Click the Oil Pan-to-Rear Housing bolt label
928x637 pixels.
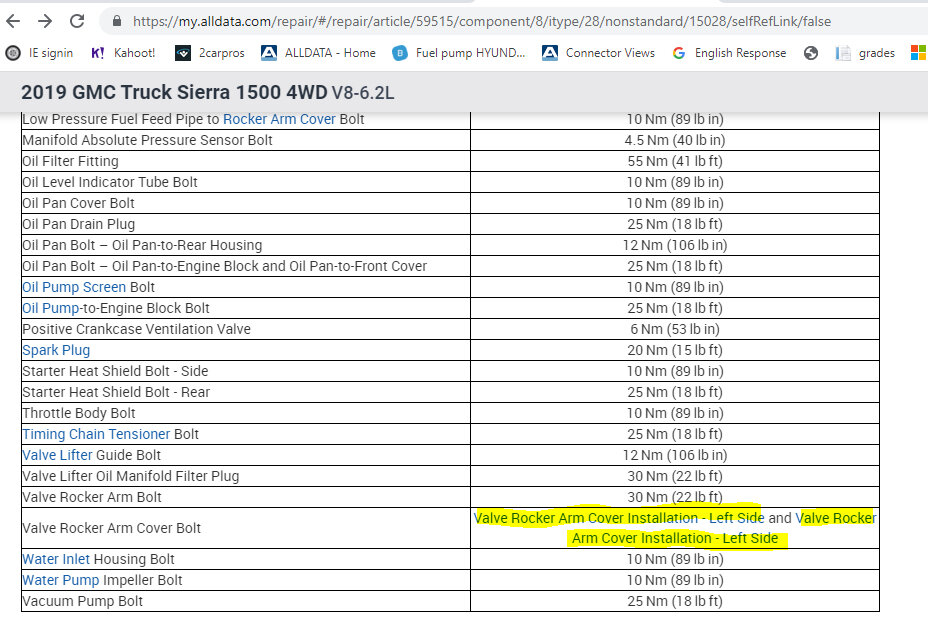coord(142,245)
